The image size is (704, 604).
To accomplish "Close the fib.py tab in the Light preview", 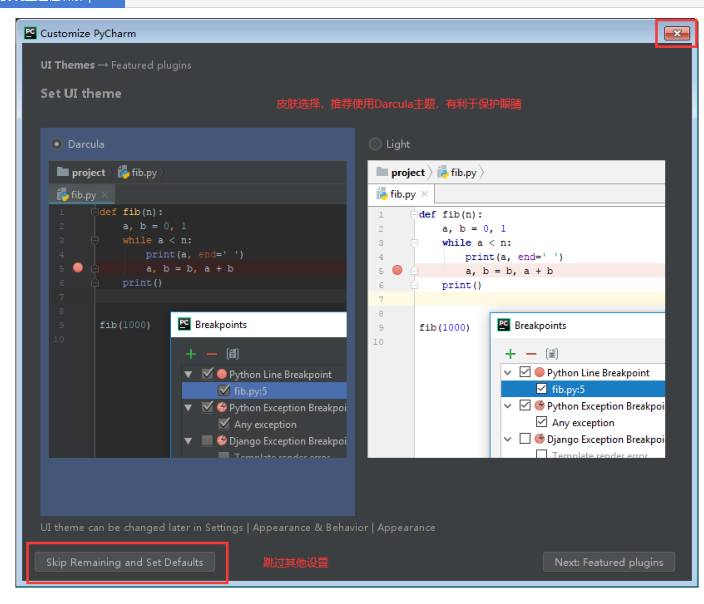I will pyautogui.click(x=424, y=194).
